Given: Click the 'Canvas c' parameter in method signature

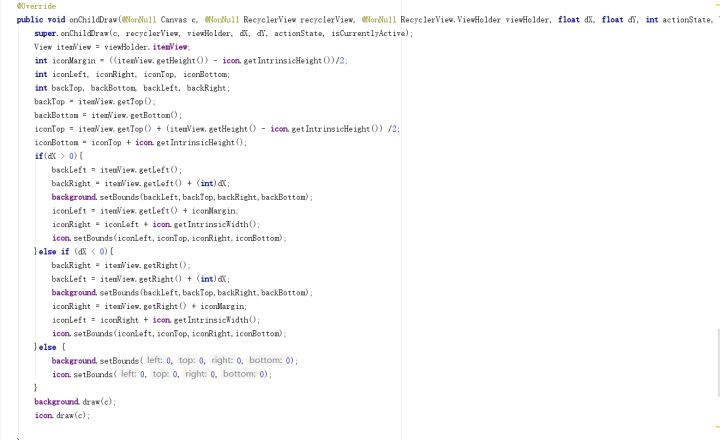Looking at the screenshot, I should click(x=179, y=20).
